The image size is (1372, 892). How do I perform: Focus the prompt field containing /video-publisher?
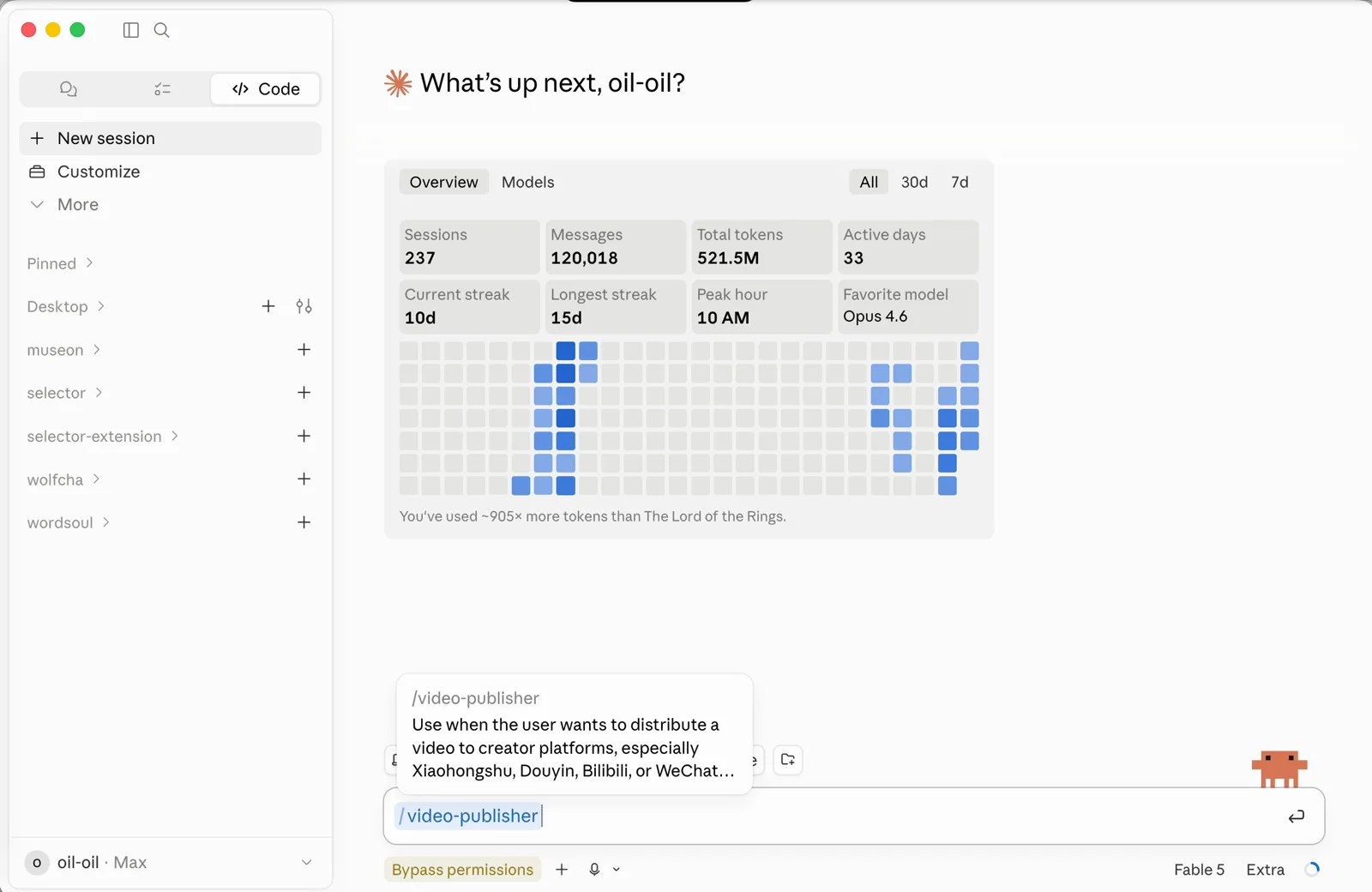click(853, 817)
